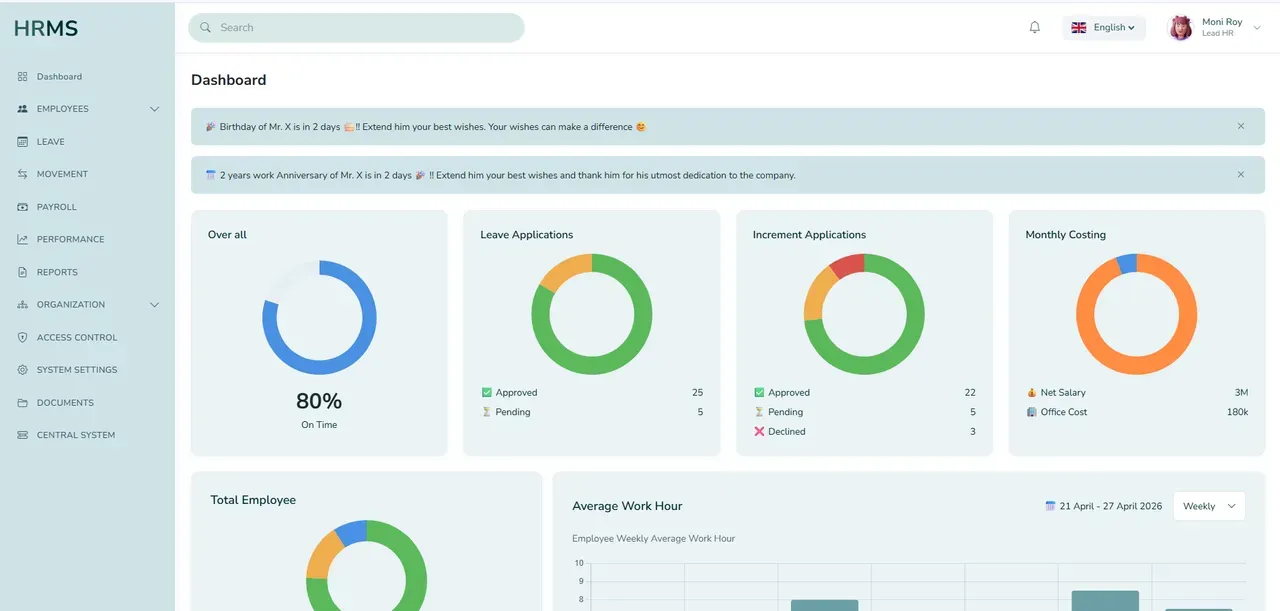Click the System Settings gear icon
Viewport: 1280px width, 611px height.
pos(22,370)
